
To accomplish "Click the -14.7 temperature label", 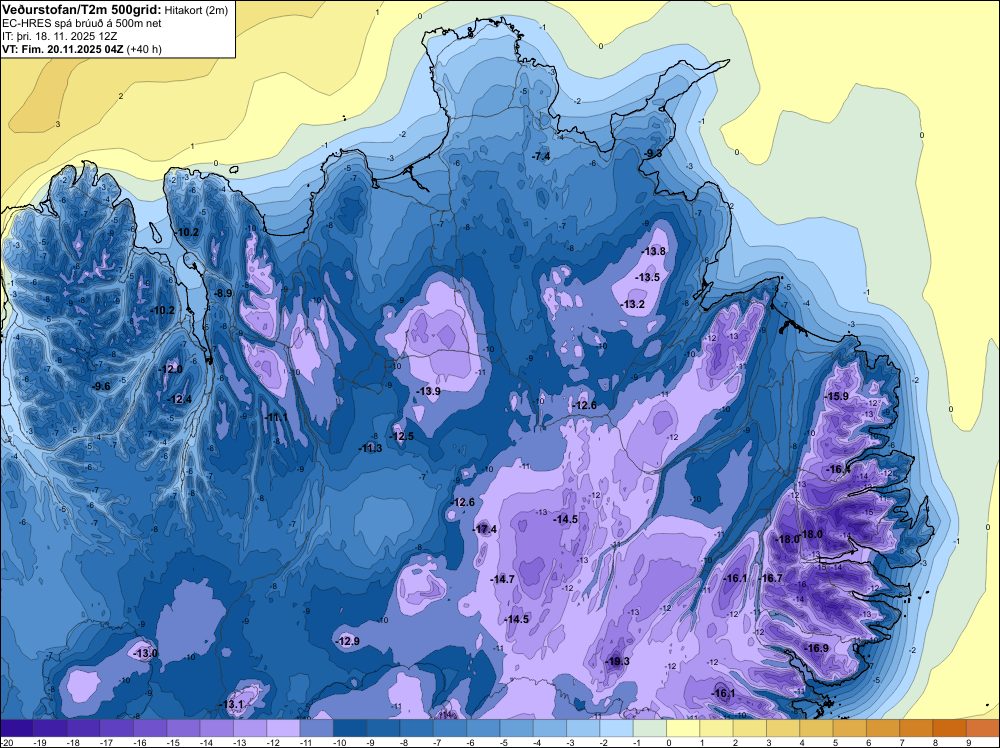I will [x=502, y=579].
